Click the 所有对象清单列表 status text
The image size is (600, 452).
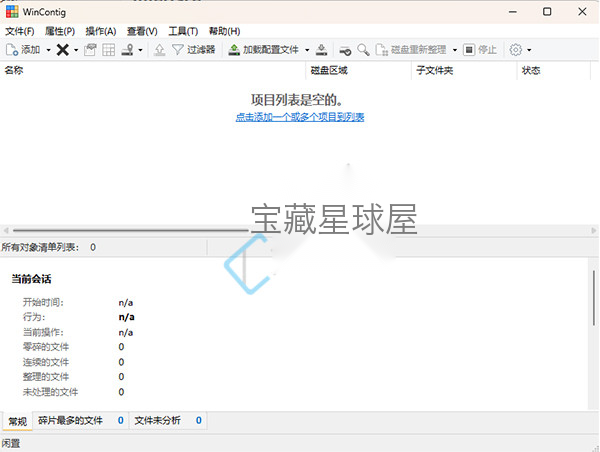click(40, 248)
